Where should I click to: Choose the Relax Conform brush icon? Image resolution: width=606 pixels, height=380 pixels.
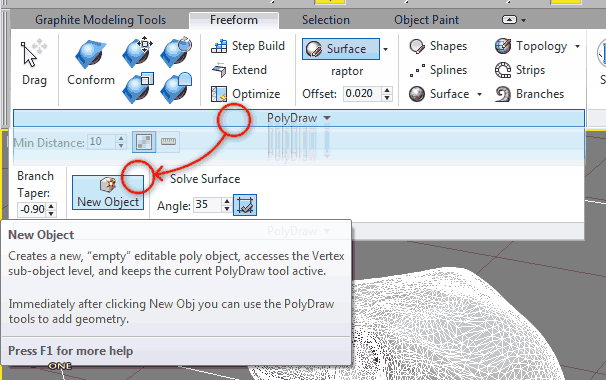(176, 87)
